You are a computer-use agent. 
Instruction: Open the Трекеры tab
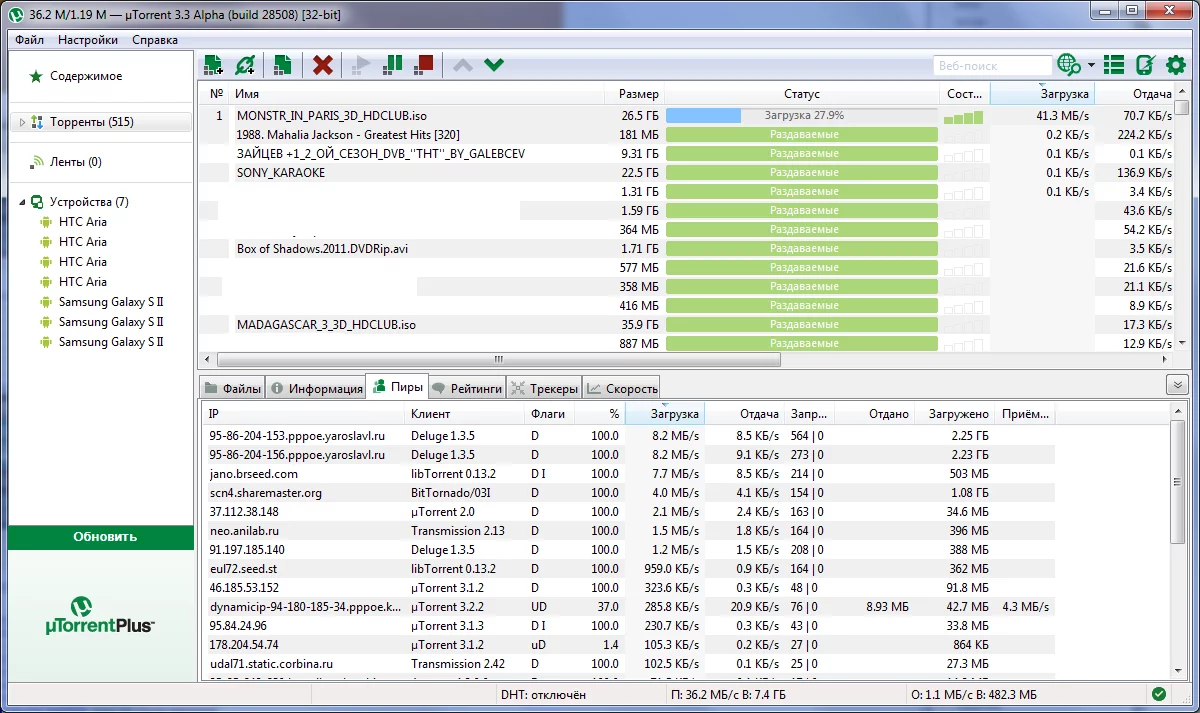[544, 388]
